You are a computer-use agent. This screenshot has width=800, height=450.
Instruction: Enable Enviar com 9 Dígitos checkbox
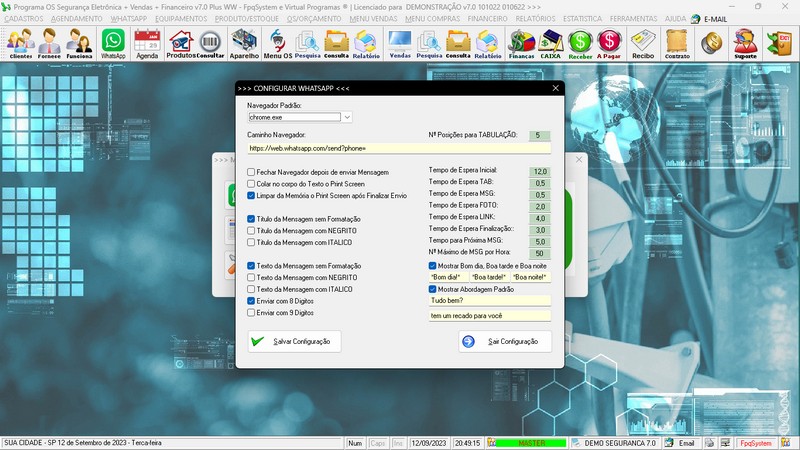tap(251, 313)
